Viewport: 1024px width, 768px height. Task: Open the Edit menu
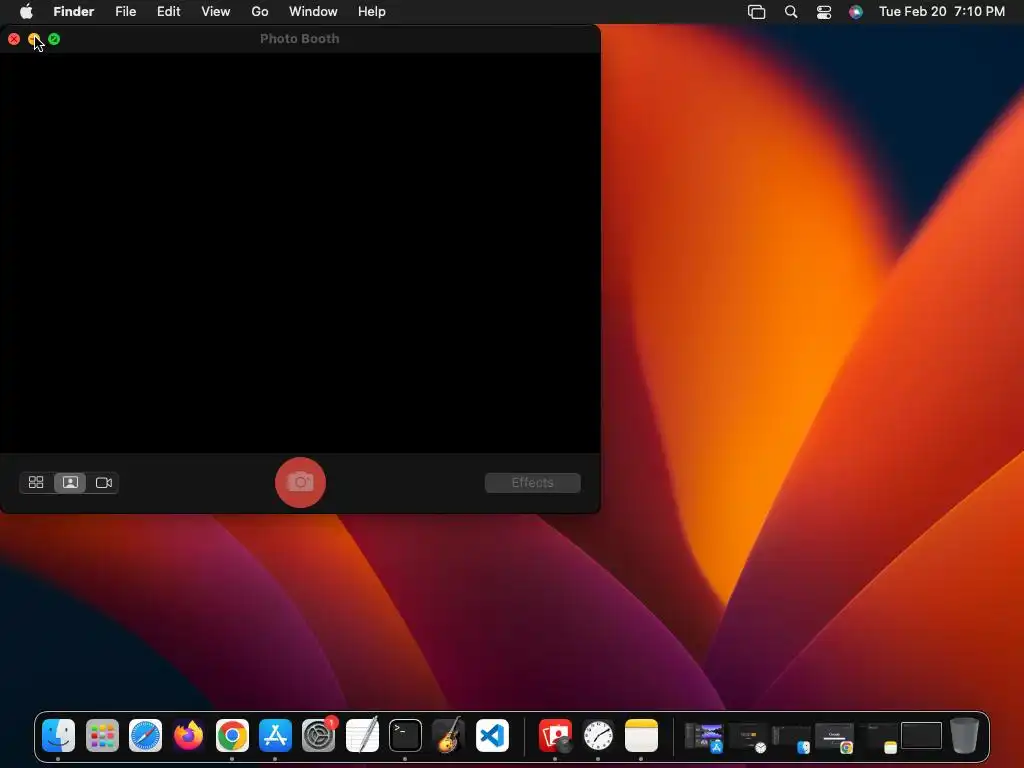click(168, 12)
